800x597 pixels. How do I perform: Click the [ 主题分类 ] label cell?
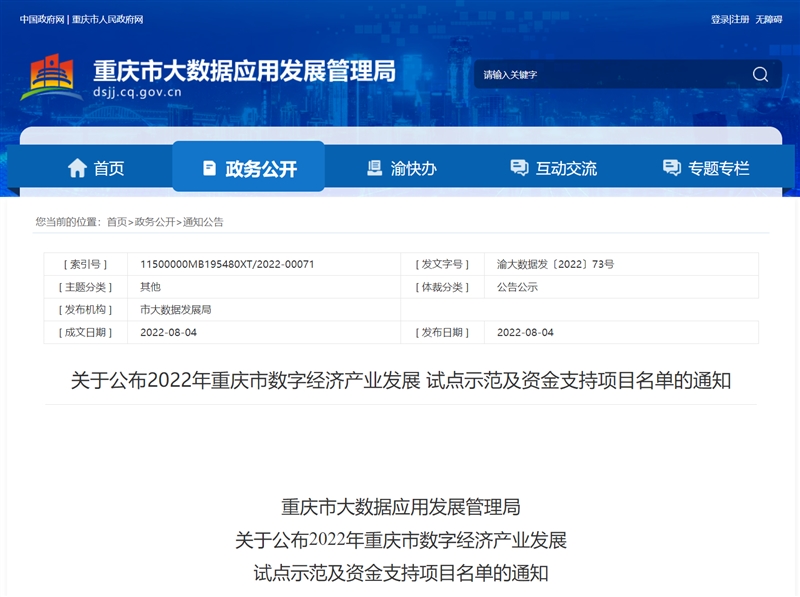pyautogui.click(x=85, y=287)
